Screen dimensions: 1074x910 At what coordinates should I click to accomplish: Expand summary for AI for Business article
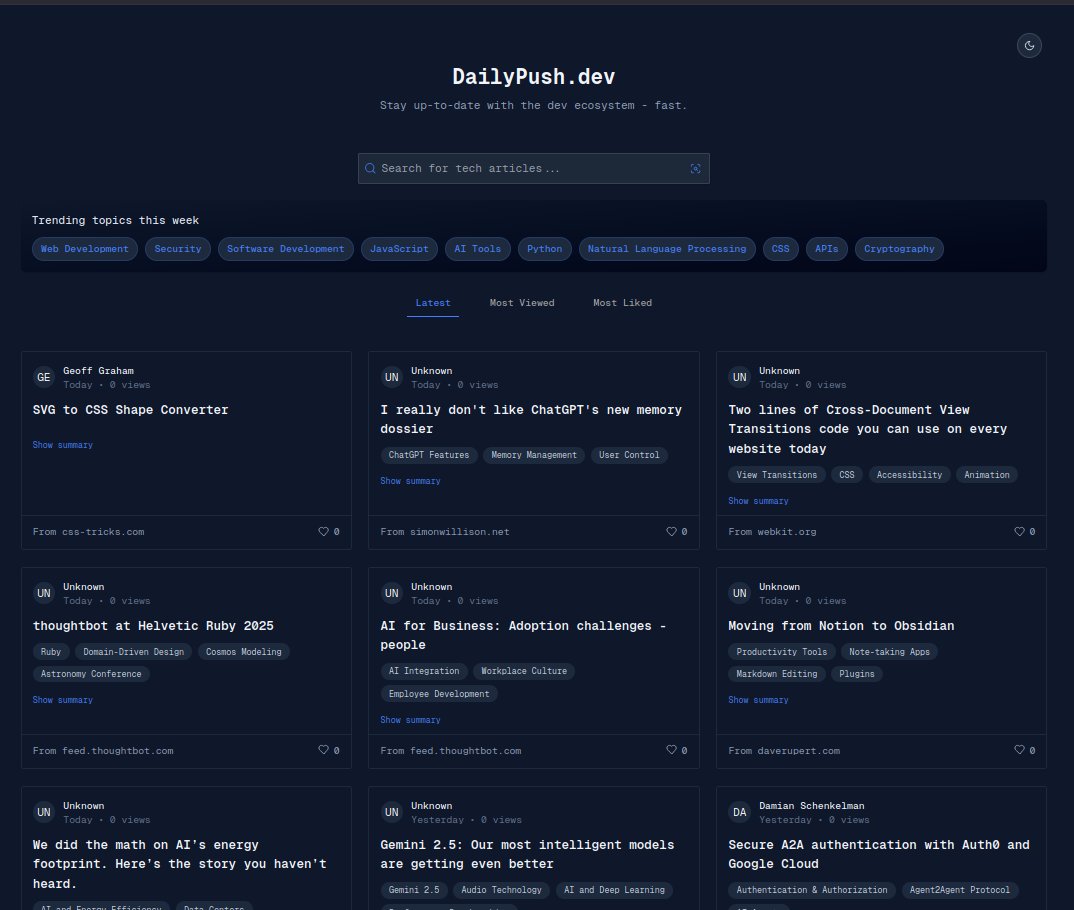410,720
